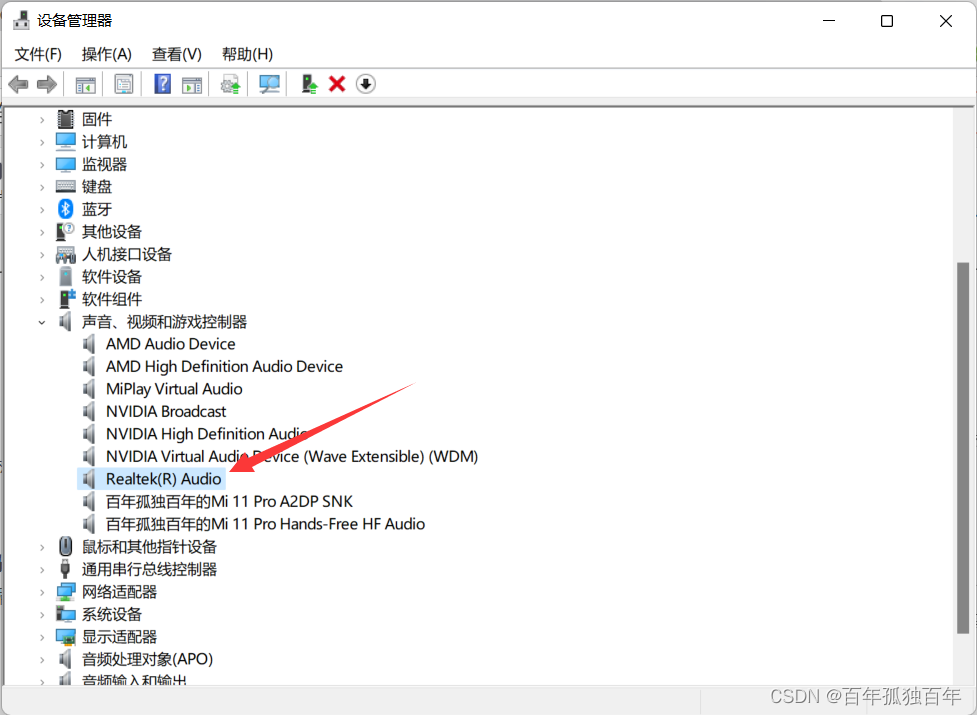Click the 系统设备 icon

tap(65, 614)
